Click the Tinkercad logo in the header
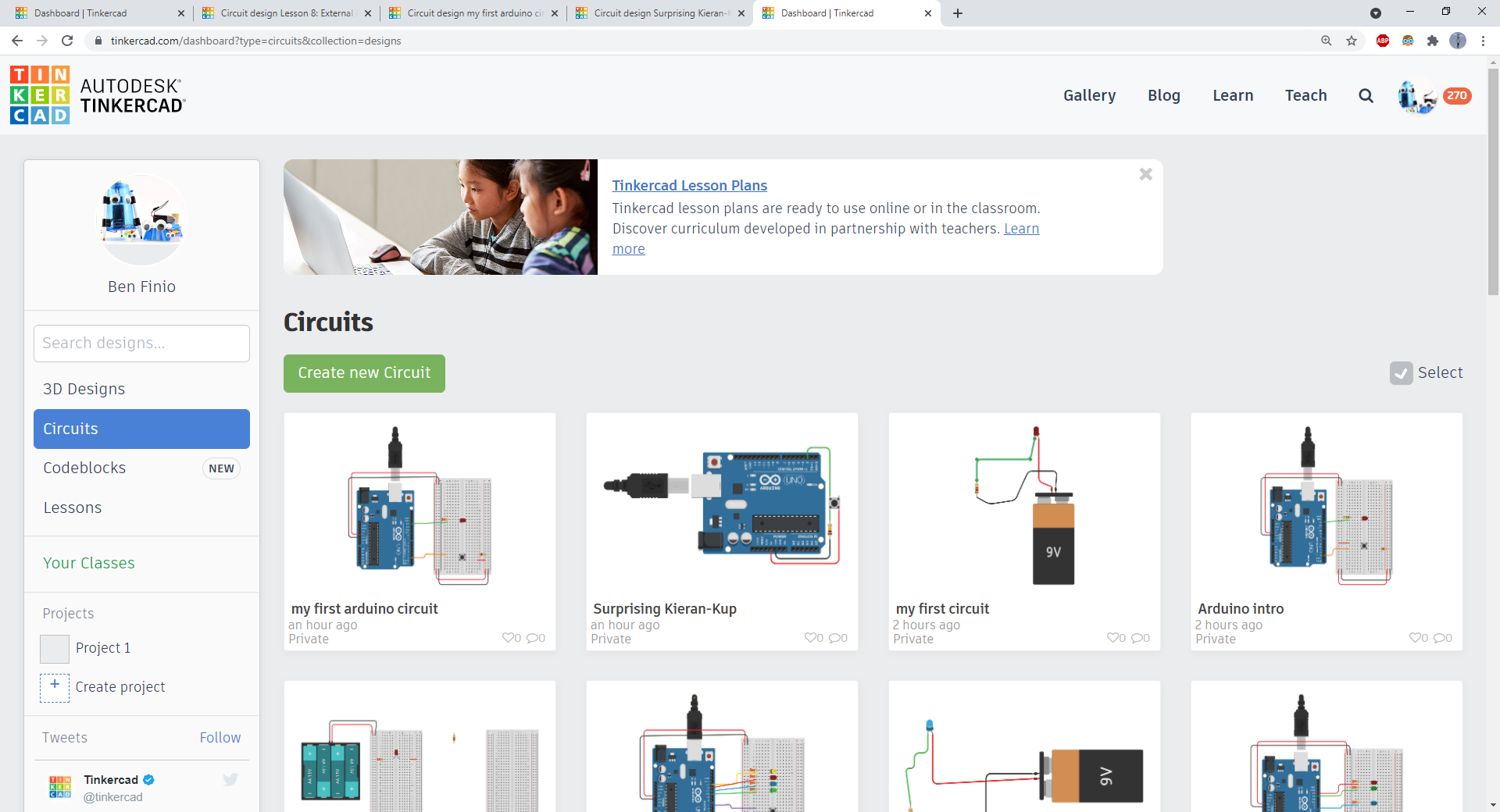 (x=39, y=95)
